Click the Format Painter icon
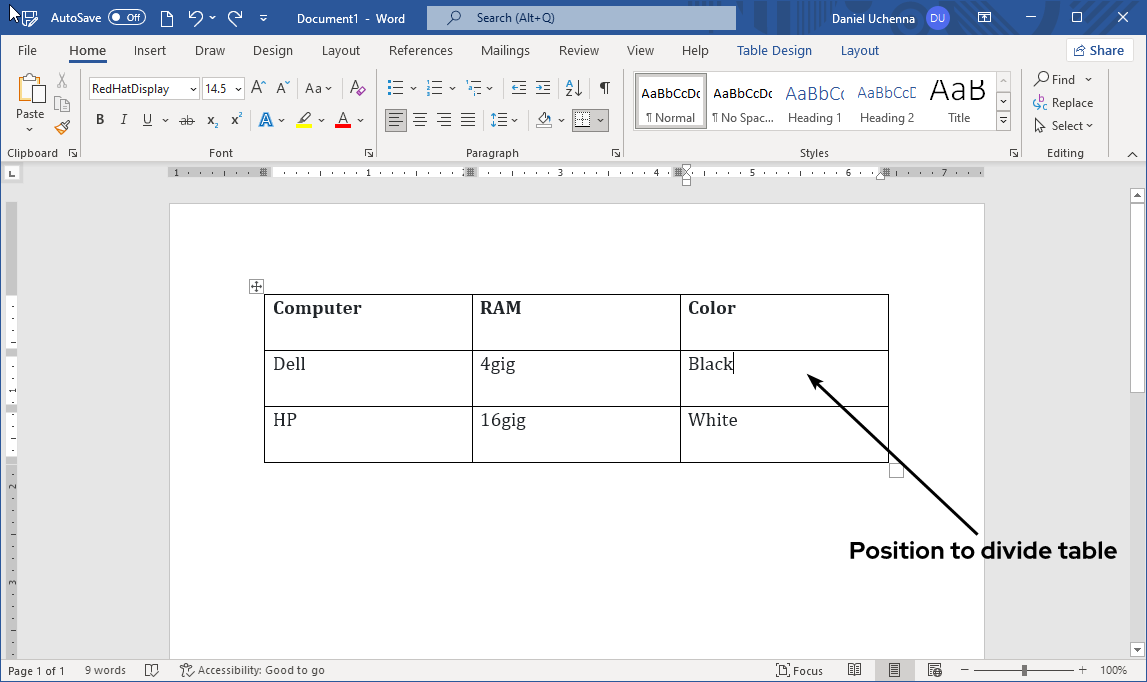1147x682 pixels. (x=62, y=127)
